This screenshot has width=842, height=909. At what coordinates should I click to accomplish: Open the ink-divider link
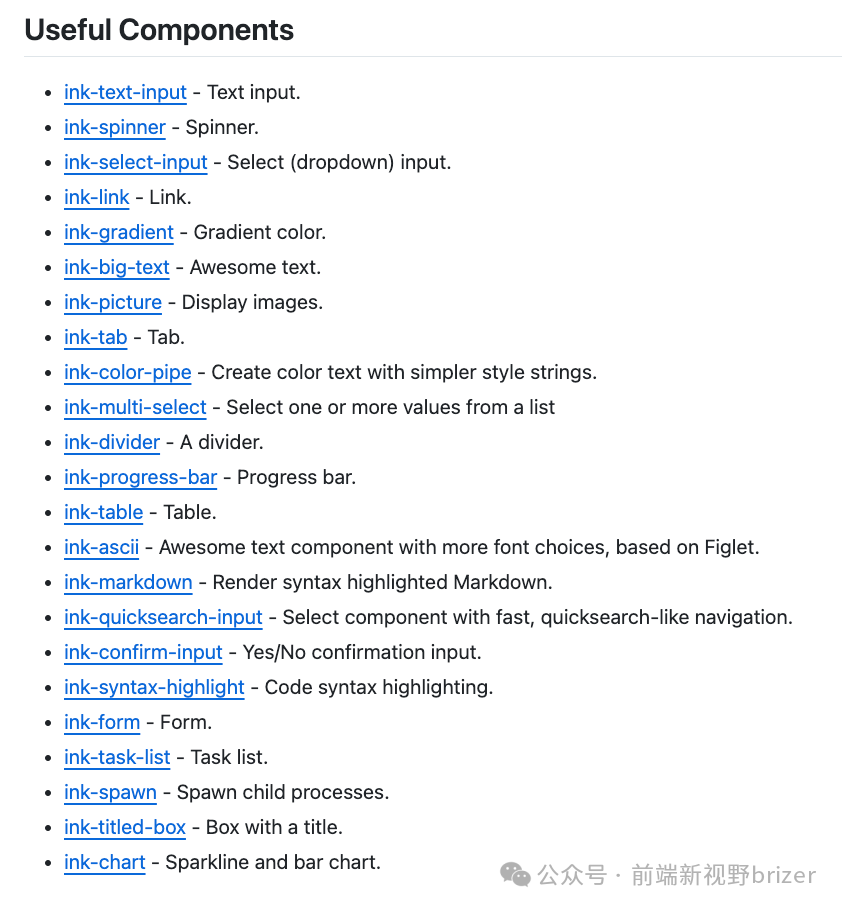(111, 442)
